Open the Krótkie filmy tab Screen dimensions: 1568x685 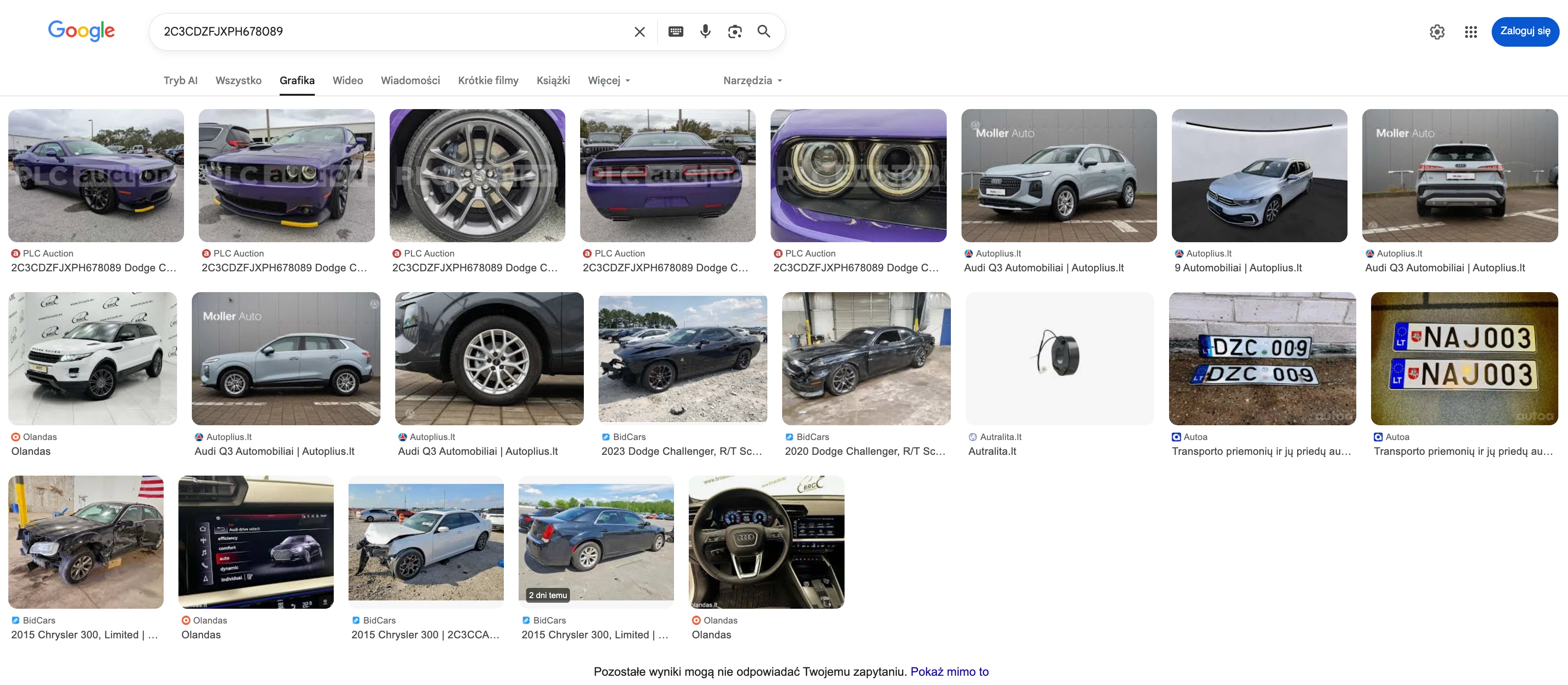coord(488,80)
